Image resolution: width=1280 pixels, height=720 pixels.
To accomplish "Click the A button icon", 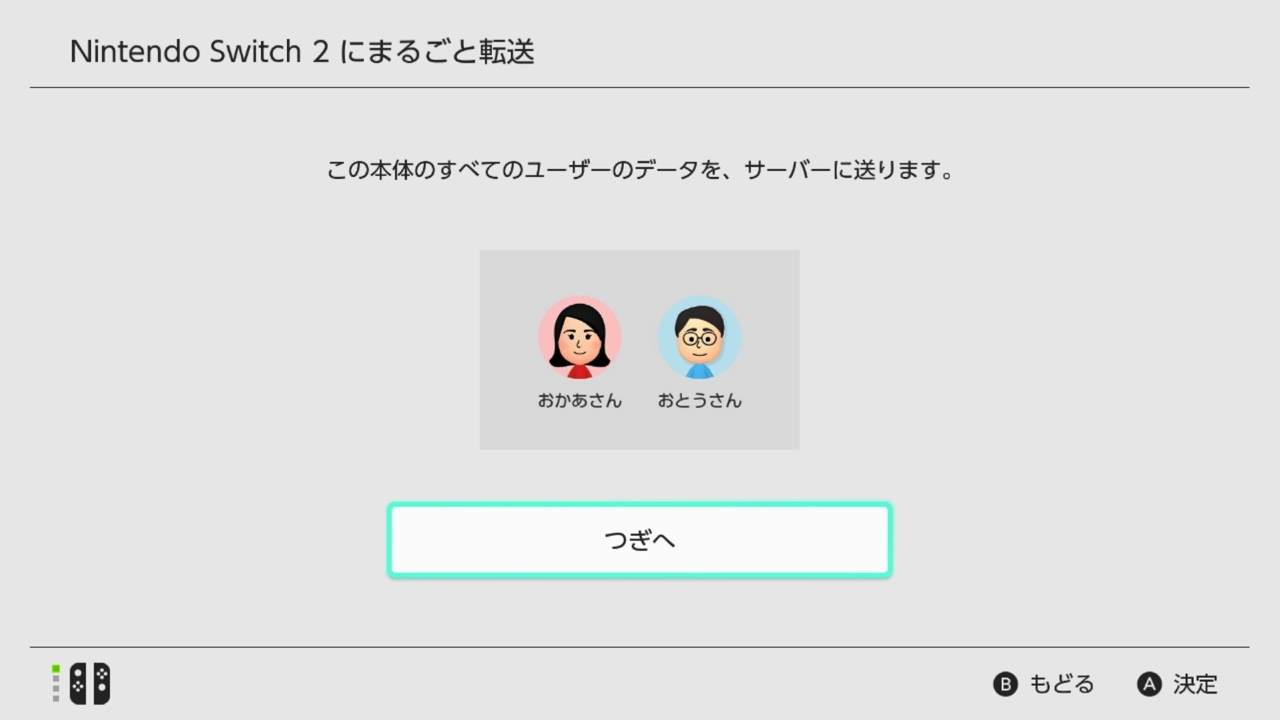I will (1149, 684).
